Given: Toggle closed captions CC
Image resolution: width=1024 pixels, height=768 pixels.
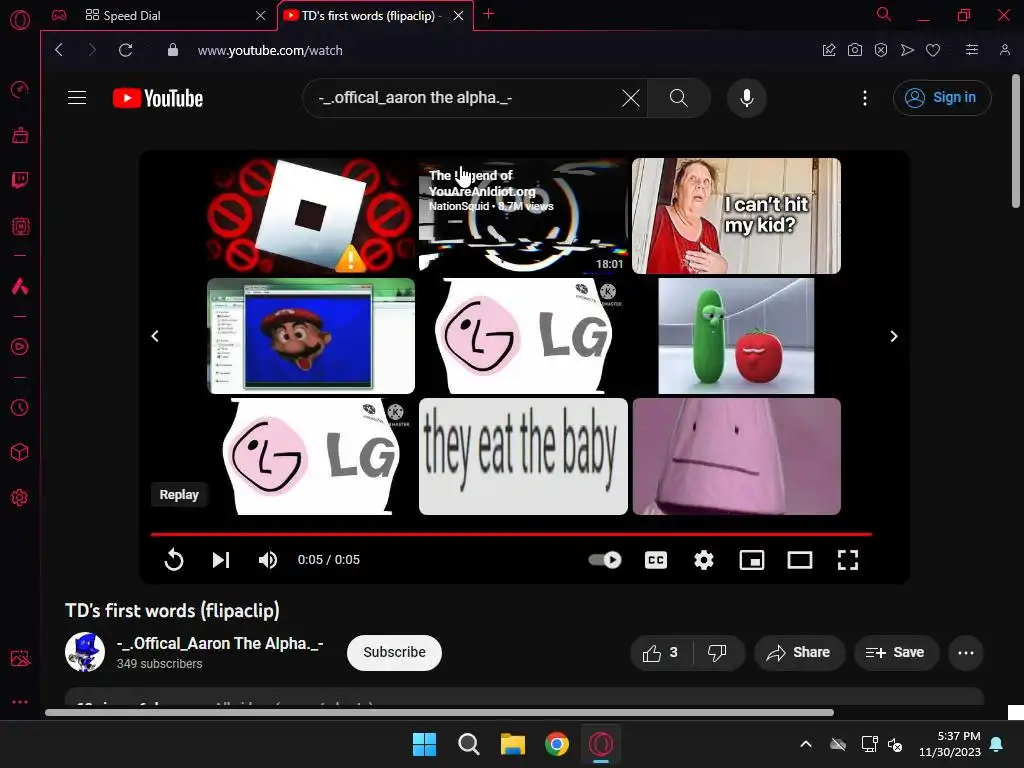Looking at the screenshot, I should point(656,560).
